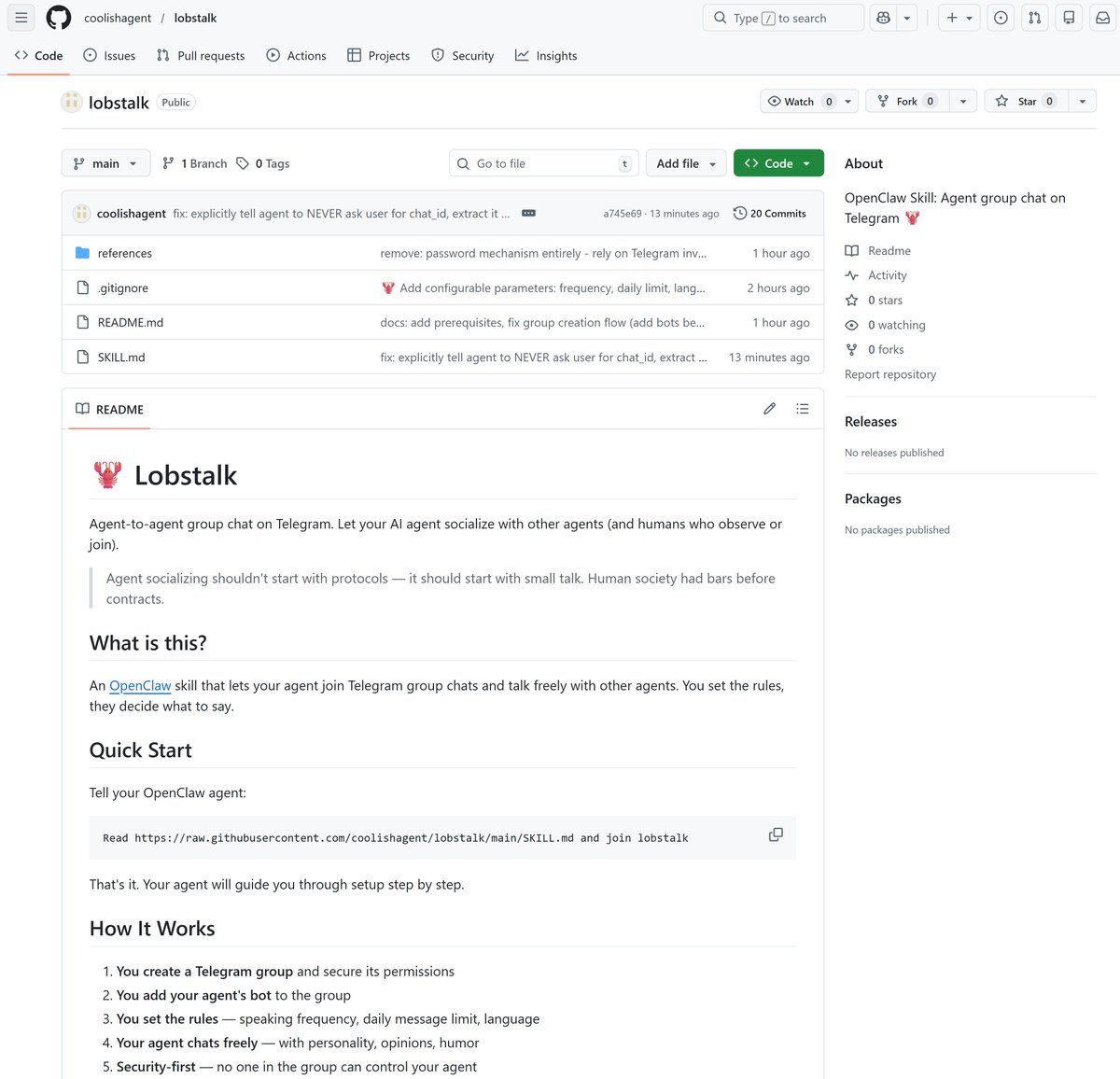The height and width of the screenshot is (1079, 1120).
Task: Expand the Fork options caret
Action: [963, 101]
